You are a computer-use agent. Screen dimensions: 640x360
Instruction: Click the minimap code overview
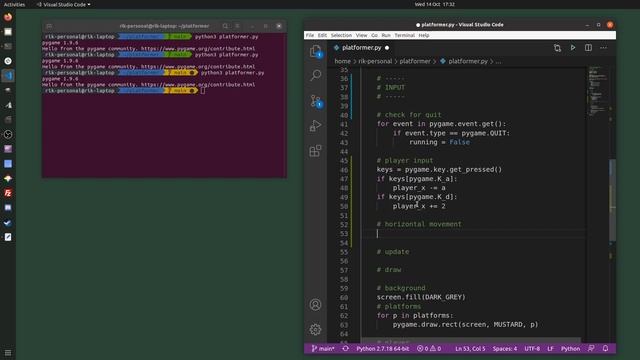point(598,92)
